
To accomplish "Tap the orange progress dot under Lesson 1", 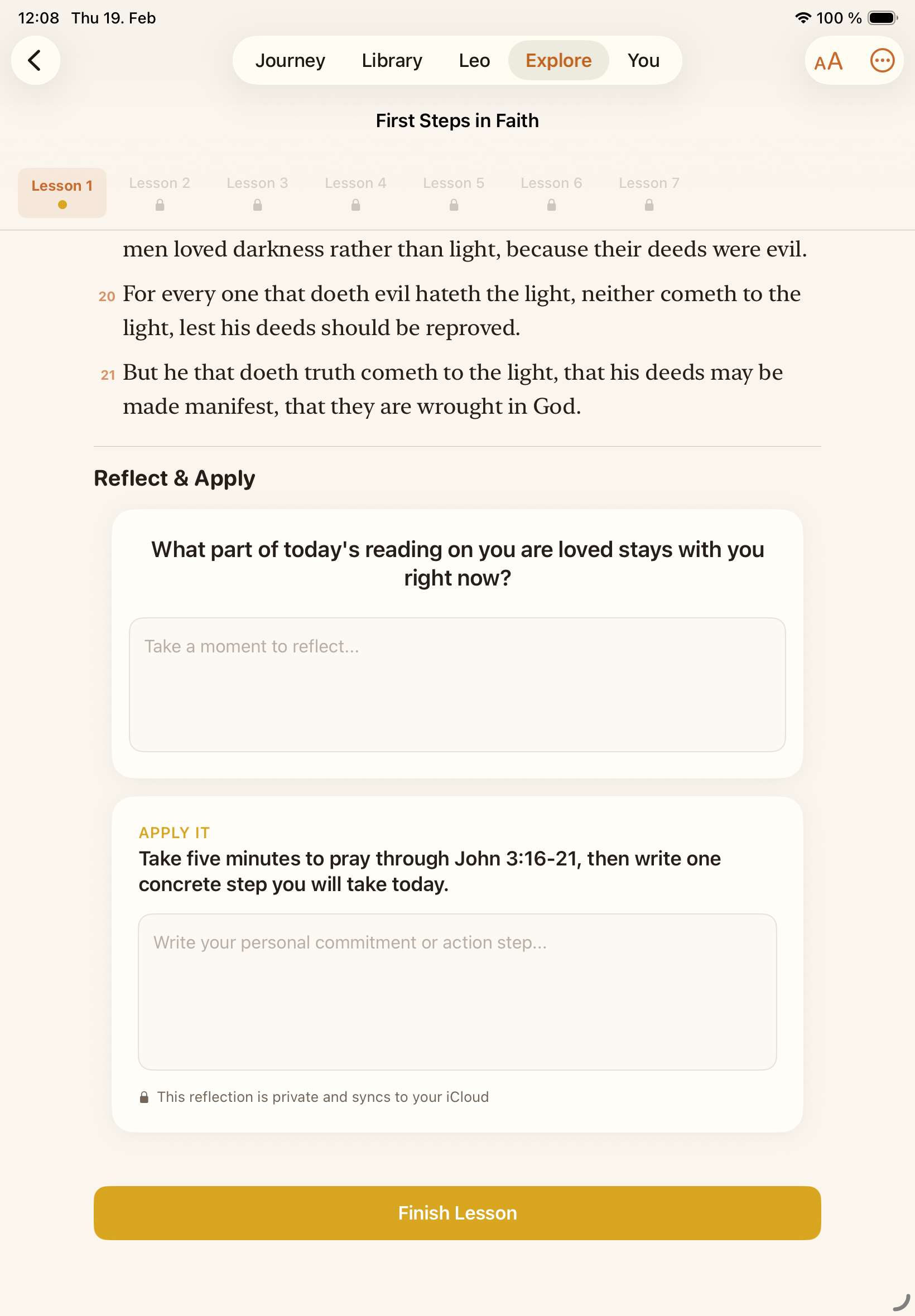I will click(62, 204).
